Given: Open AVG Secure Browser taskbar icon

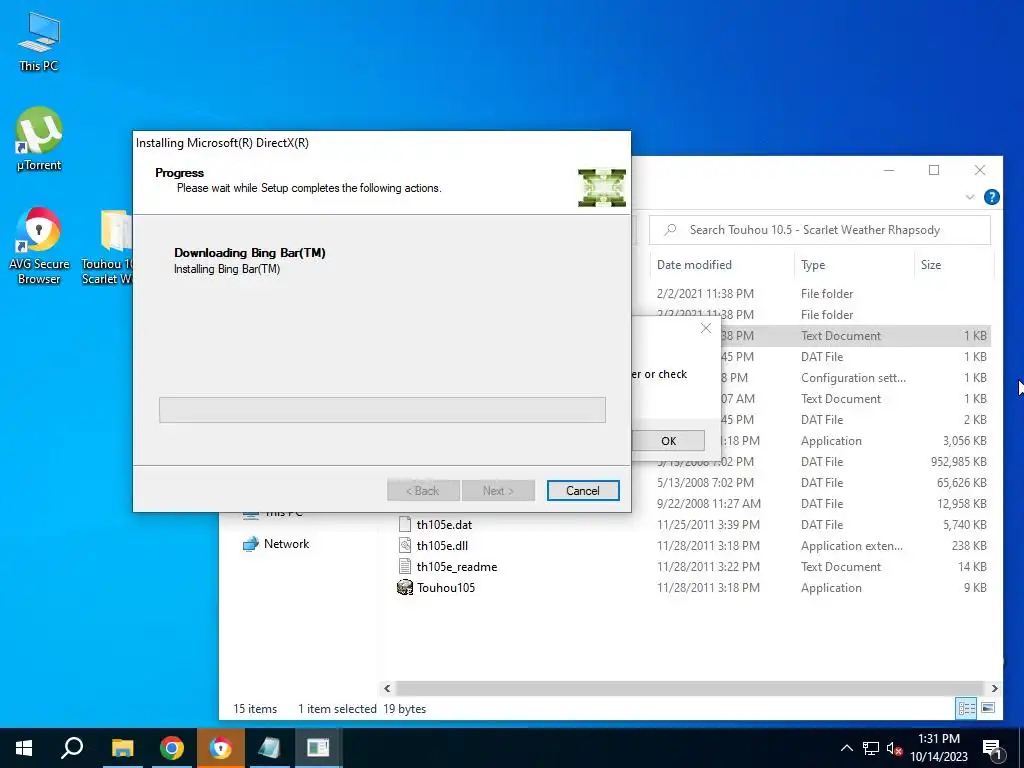Looking at the screenshot, I should point(220,748).
